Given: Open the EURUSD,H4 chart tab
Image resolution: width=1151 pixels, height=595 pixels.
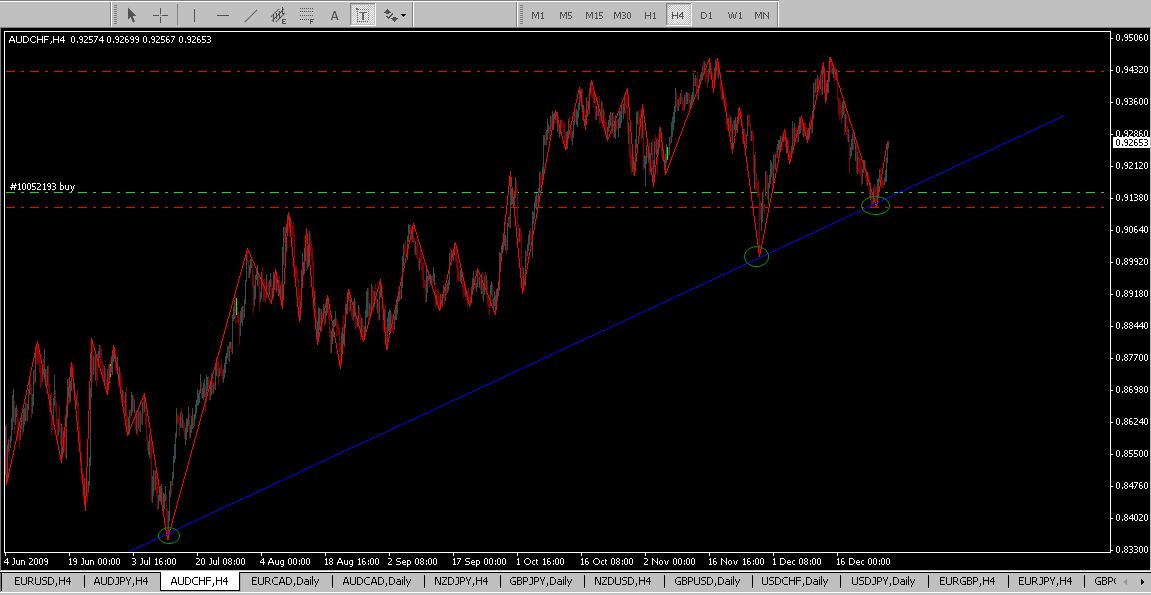Looking at the screenshot, I should [42, 581].
